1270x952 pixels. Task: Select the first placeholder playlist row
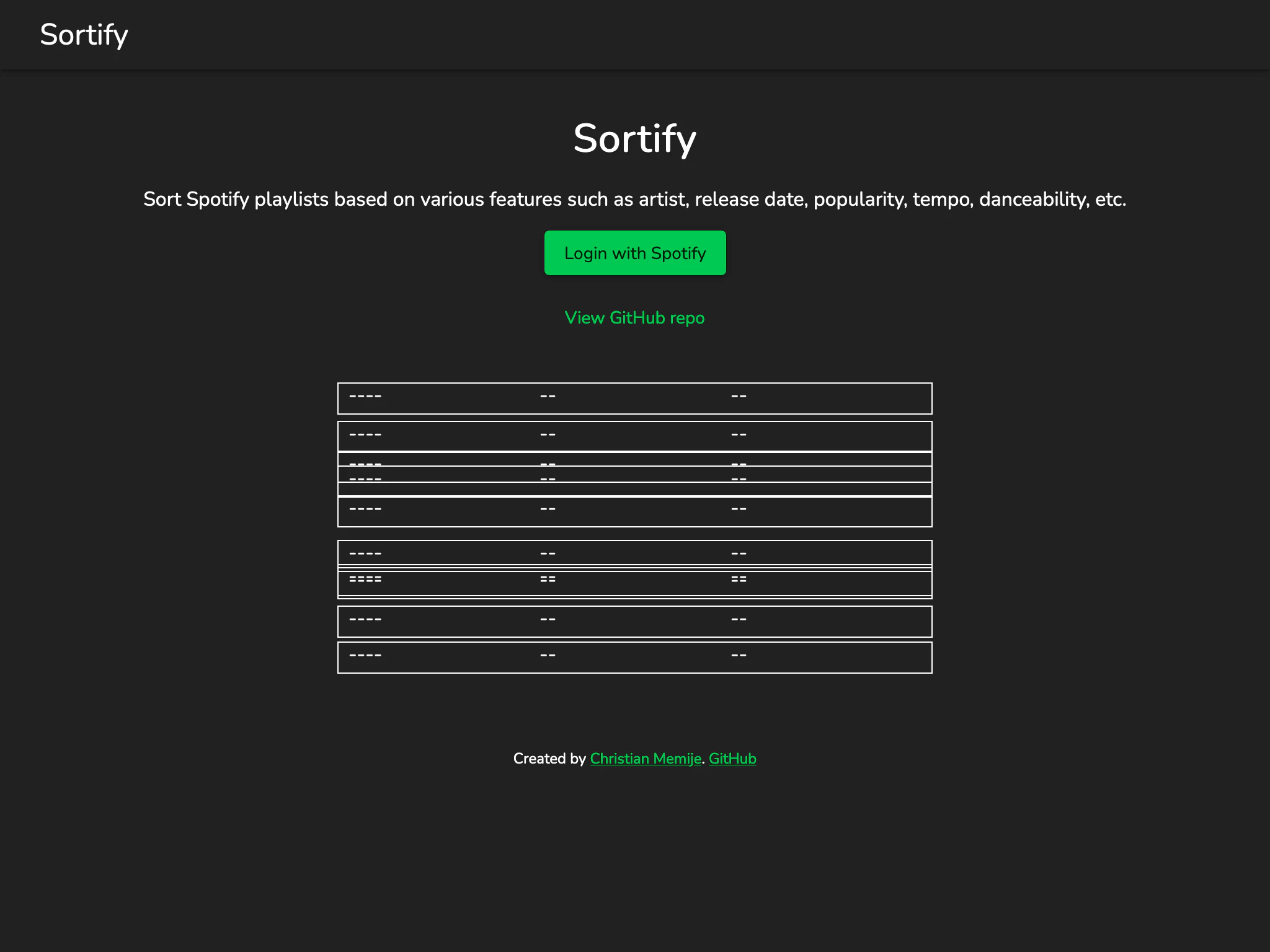634,397
